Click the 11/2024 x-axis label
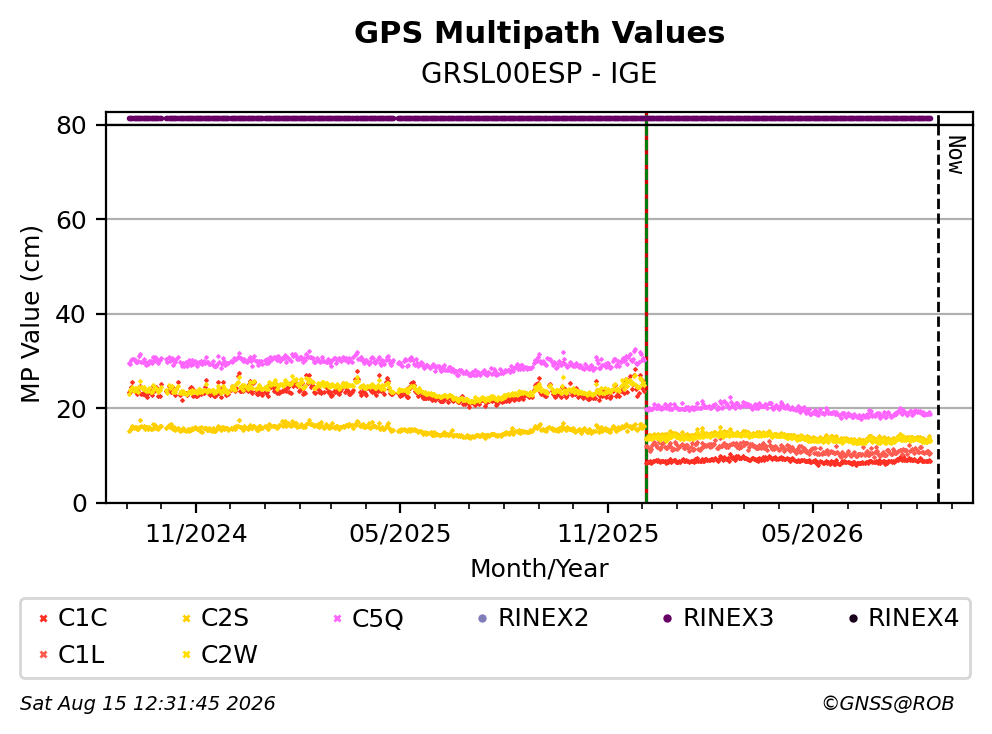The width and height of the screenshot is (992, 734). [196, 534]
